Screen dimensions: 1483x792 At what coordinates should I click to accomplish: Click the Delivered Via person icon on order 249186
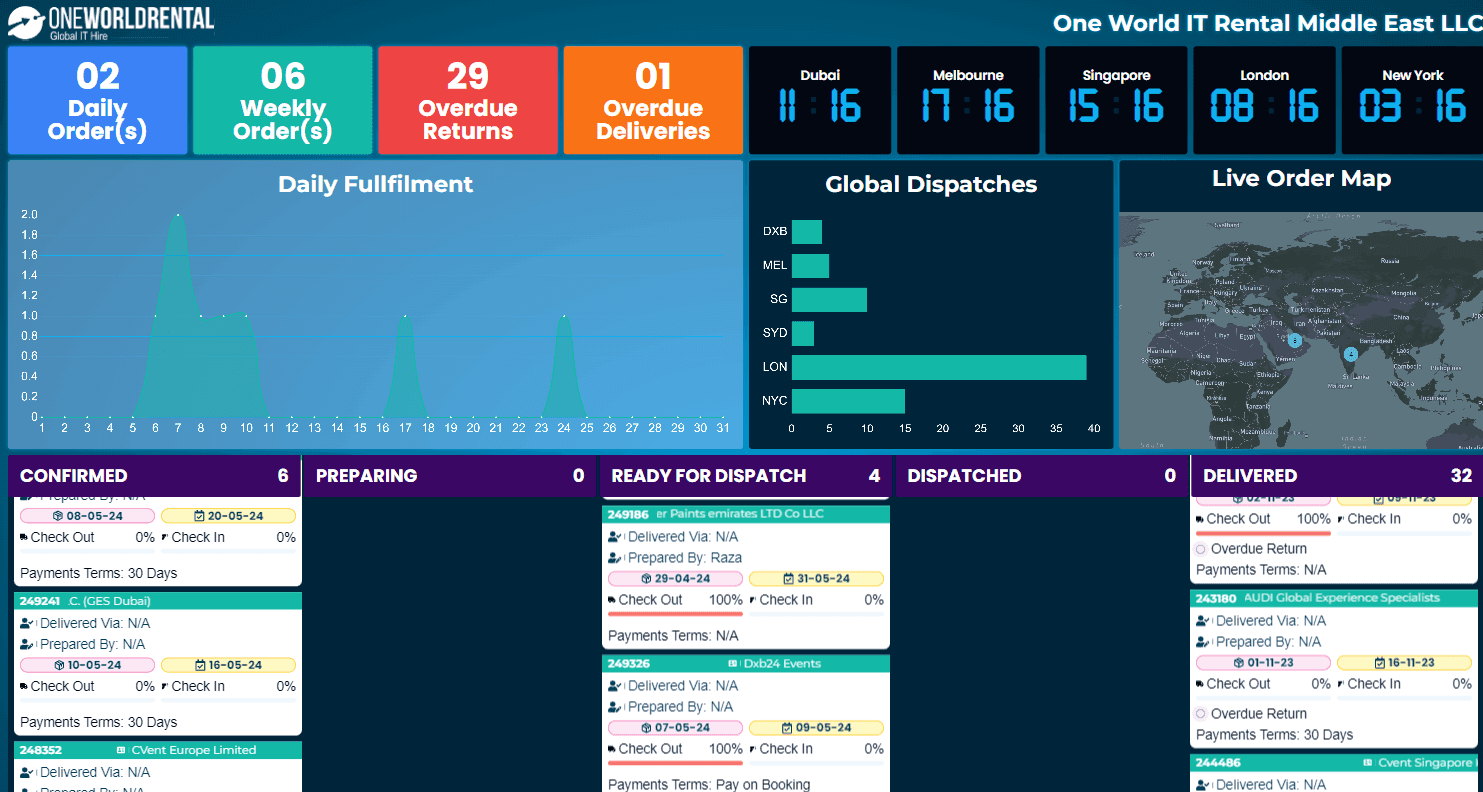(x=613, y=536)
